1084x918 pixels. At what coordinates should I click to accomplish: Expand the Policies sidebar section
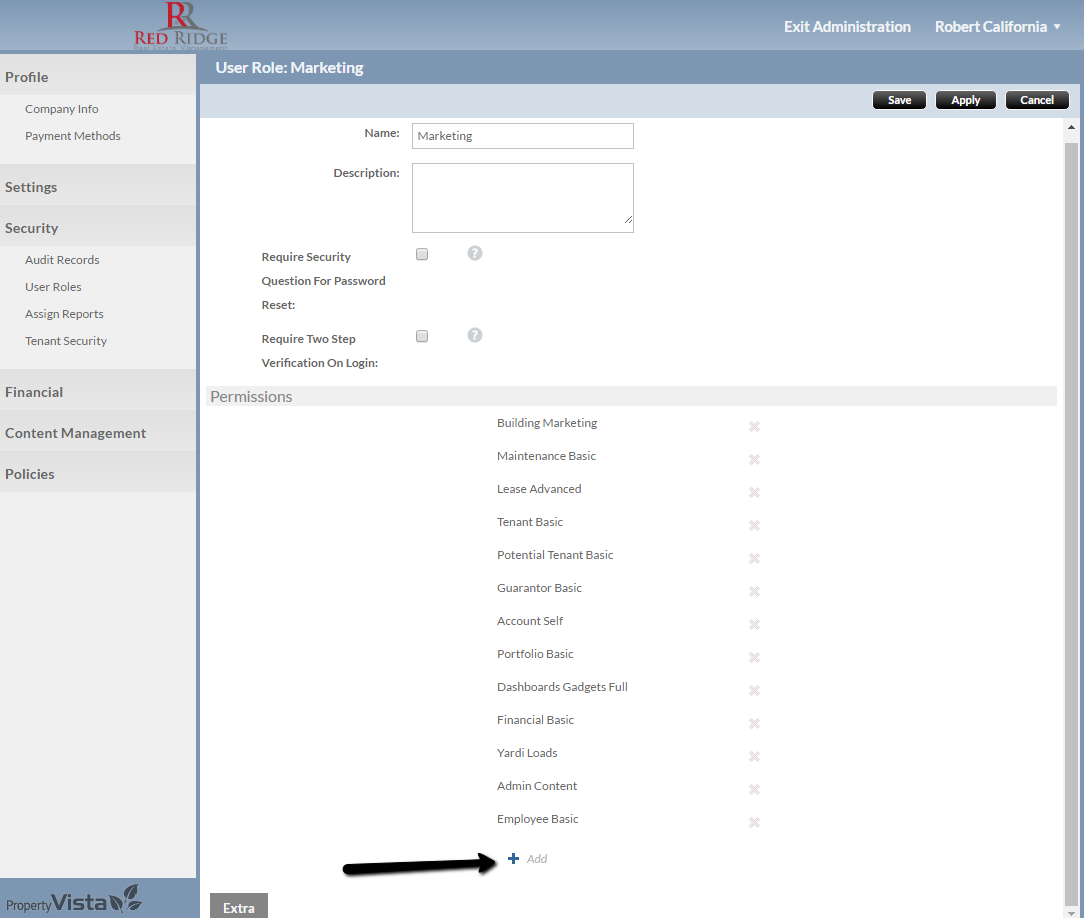point(30,474)
